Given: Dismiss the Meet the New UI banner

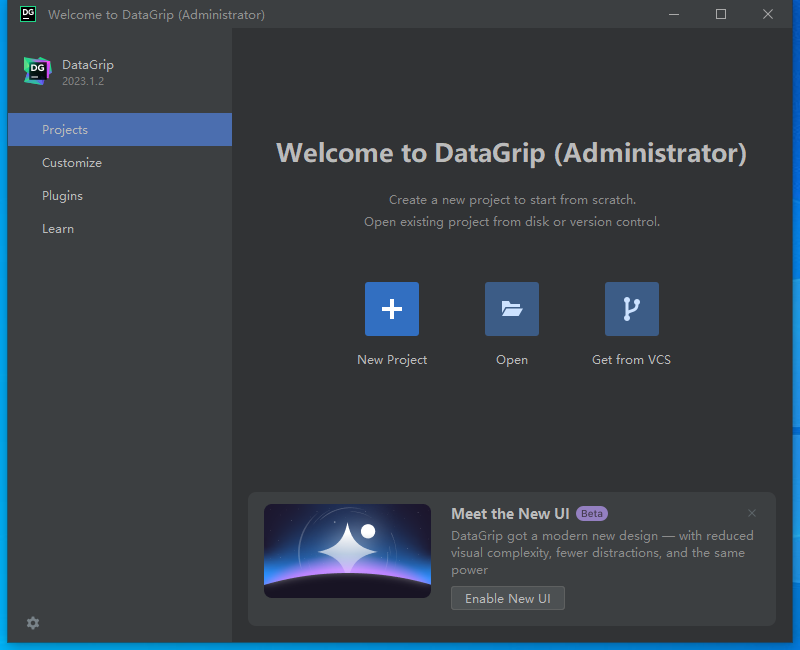Looking at the screenshot, I should pos(751,512).
